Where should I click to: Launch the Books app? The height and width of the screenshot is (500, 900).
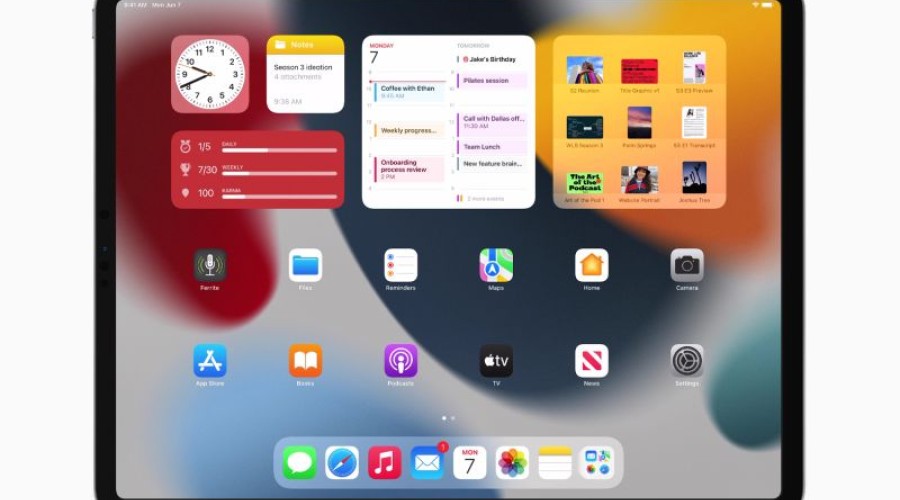(x=305, y=361)
